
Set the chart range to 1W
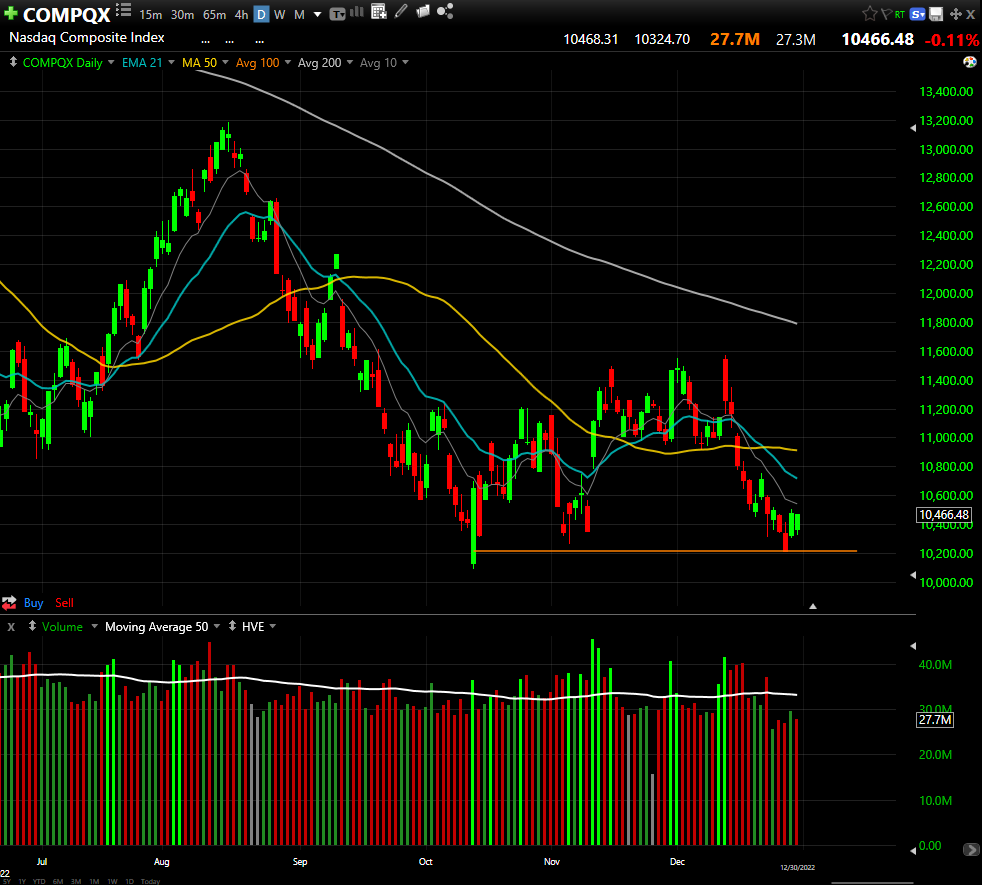112,881
